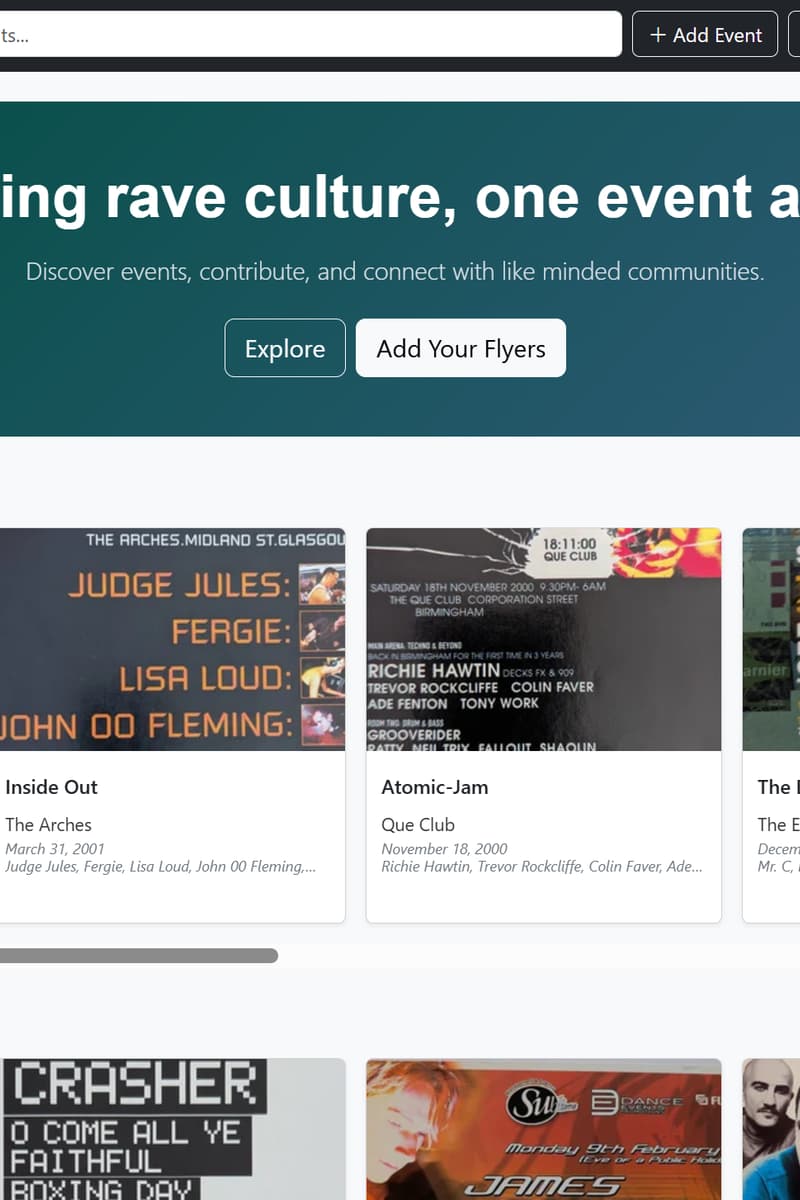Click the Add Event button
The height and width of the screenshot is (1200, 800).
pos(705,34)
